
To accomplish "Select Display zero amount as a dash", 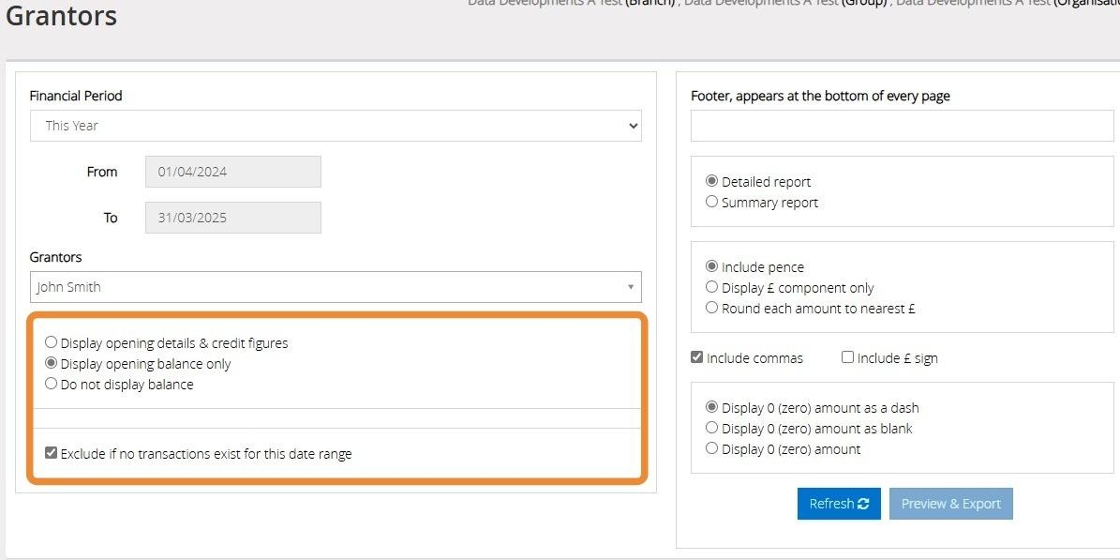I will point(712,408).
